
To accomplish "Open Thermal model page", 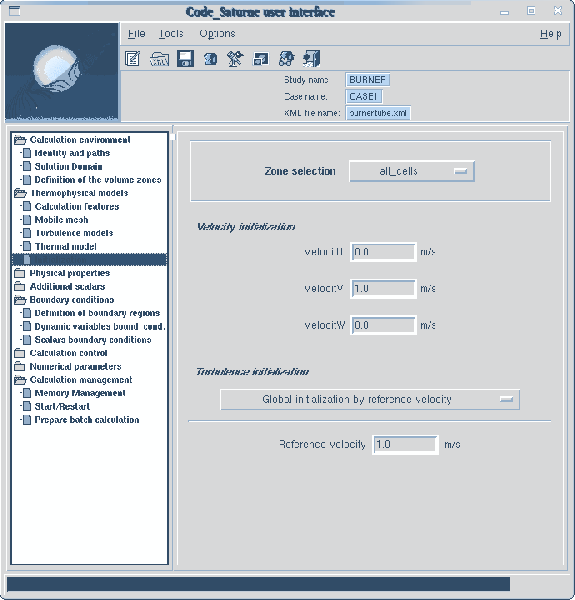I will click(65, 246).
